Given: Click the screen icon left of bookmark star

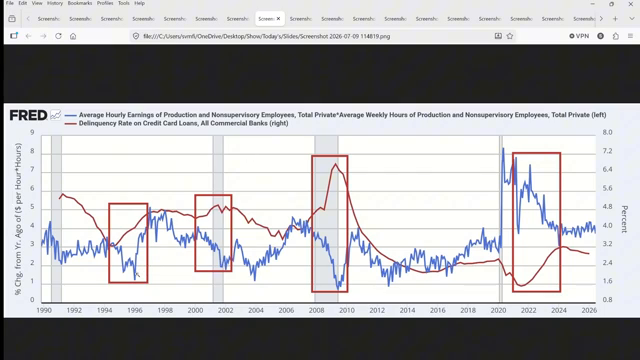Looking at the screenshot, I should (498, 36).
